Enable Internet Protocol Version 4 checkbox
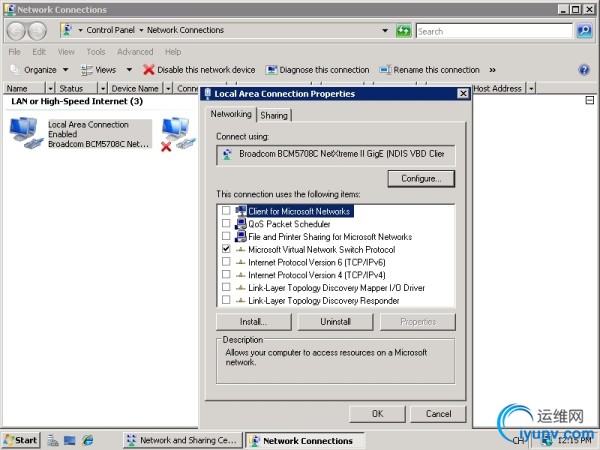The width and height of the screenshot is (600, 450). point(226,274)
